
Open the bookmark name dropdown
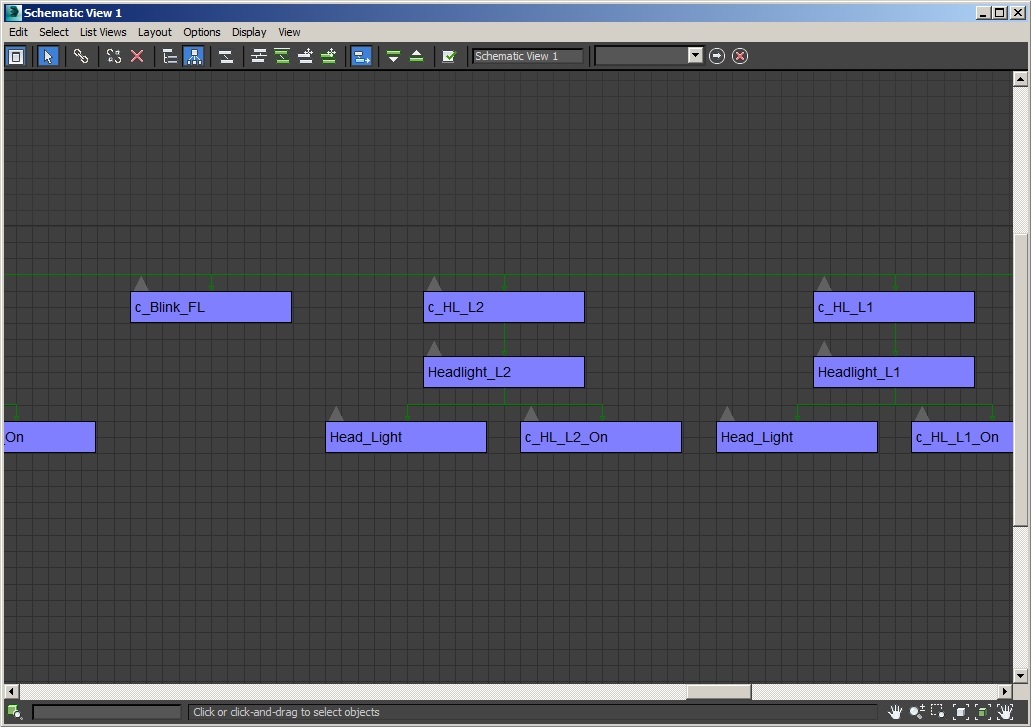[695, 56]
